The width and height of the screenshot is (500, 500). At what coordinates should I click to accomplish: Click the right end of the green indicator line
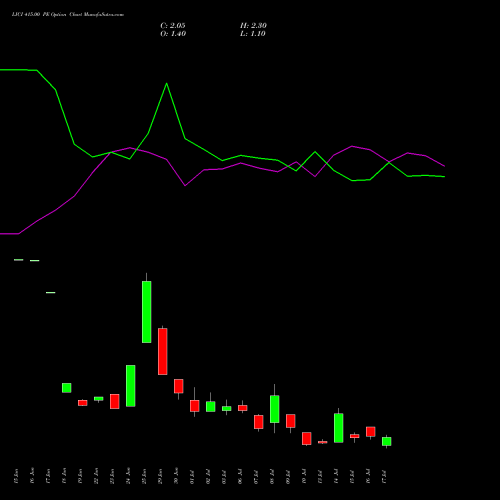(x=444, y=176)
